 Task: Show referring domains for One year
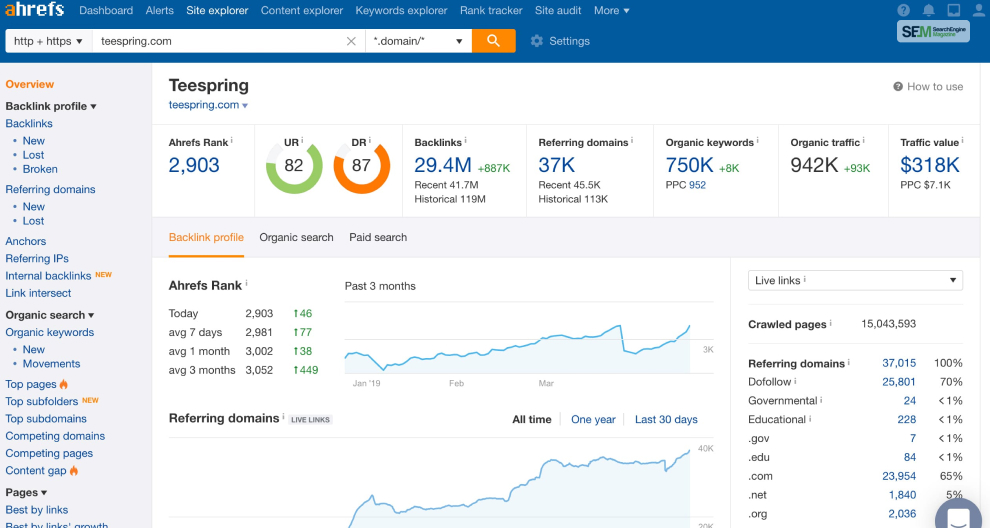coord(593,419)
